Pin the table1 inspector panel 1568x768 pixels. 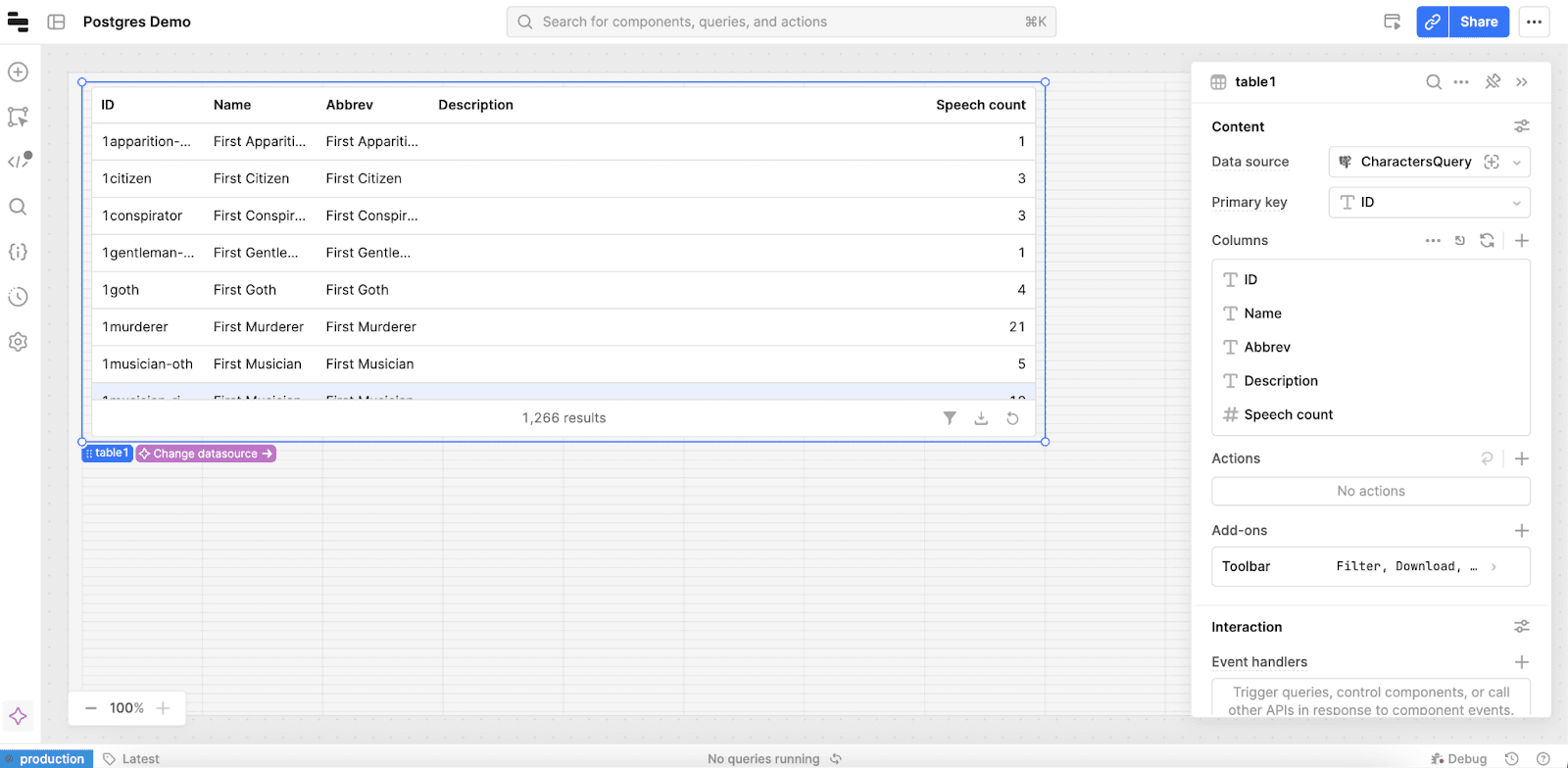[x=1493, y=81]
